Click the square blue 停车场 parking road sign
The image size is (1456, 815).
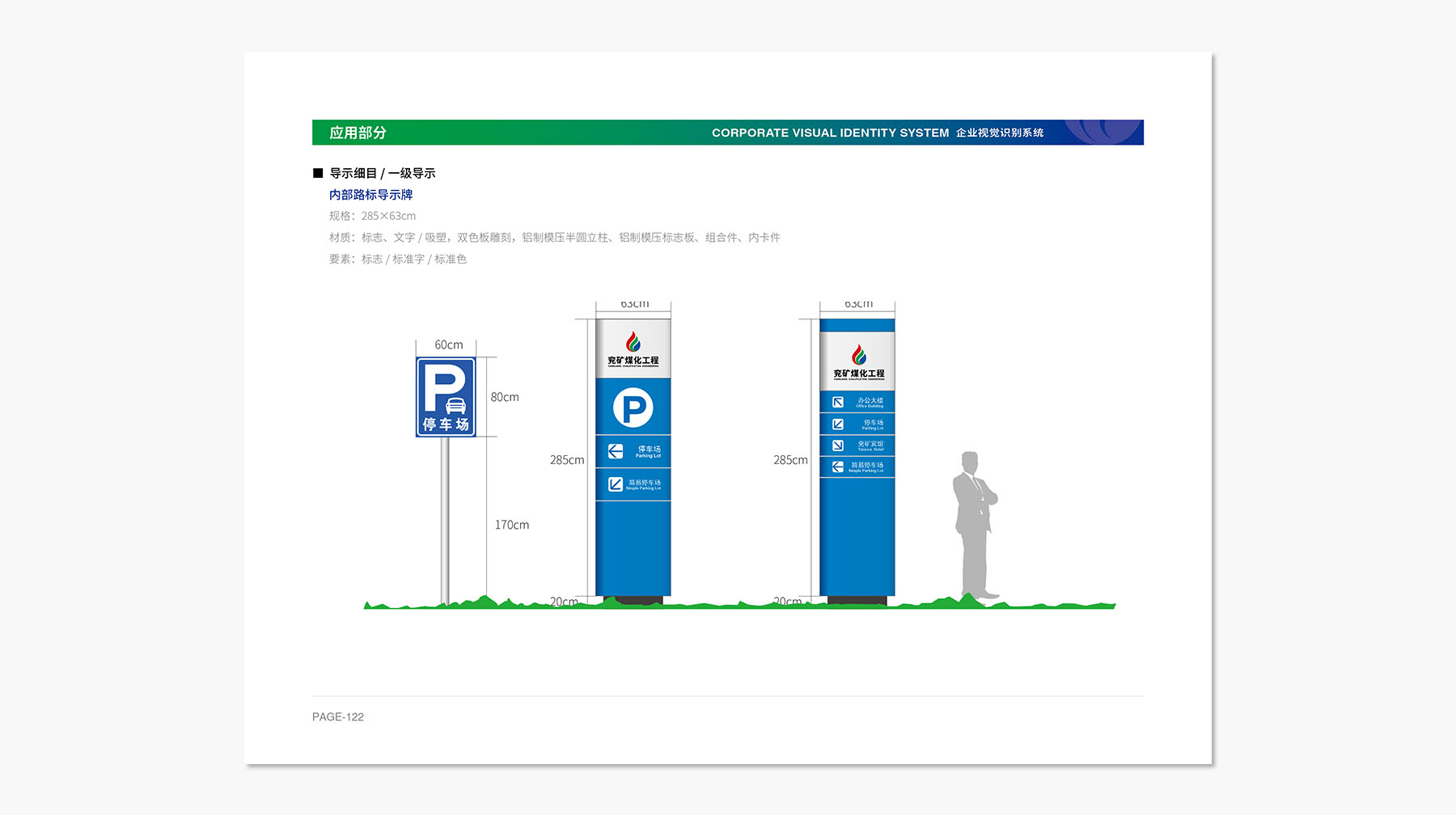446,397
